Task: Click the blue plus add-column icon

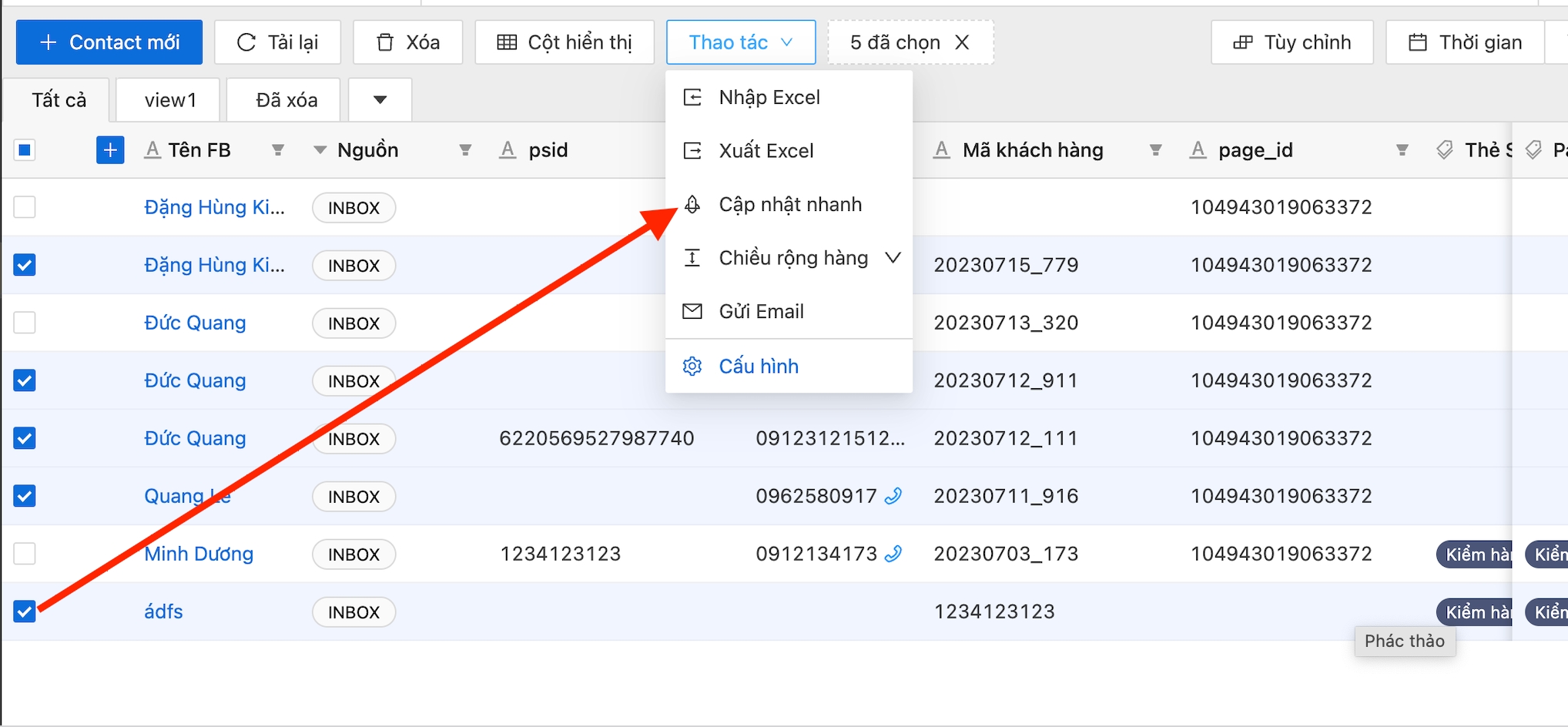Action: (110, 150)
